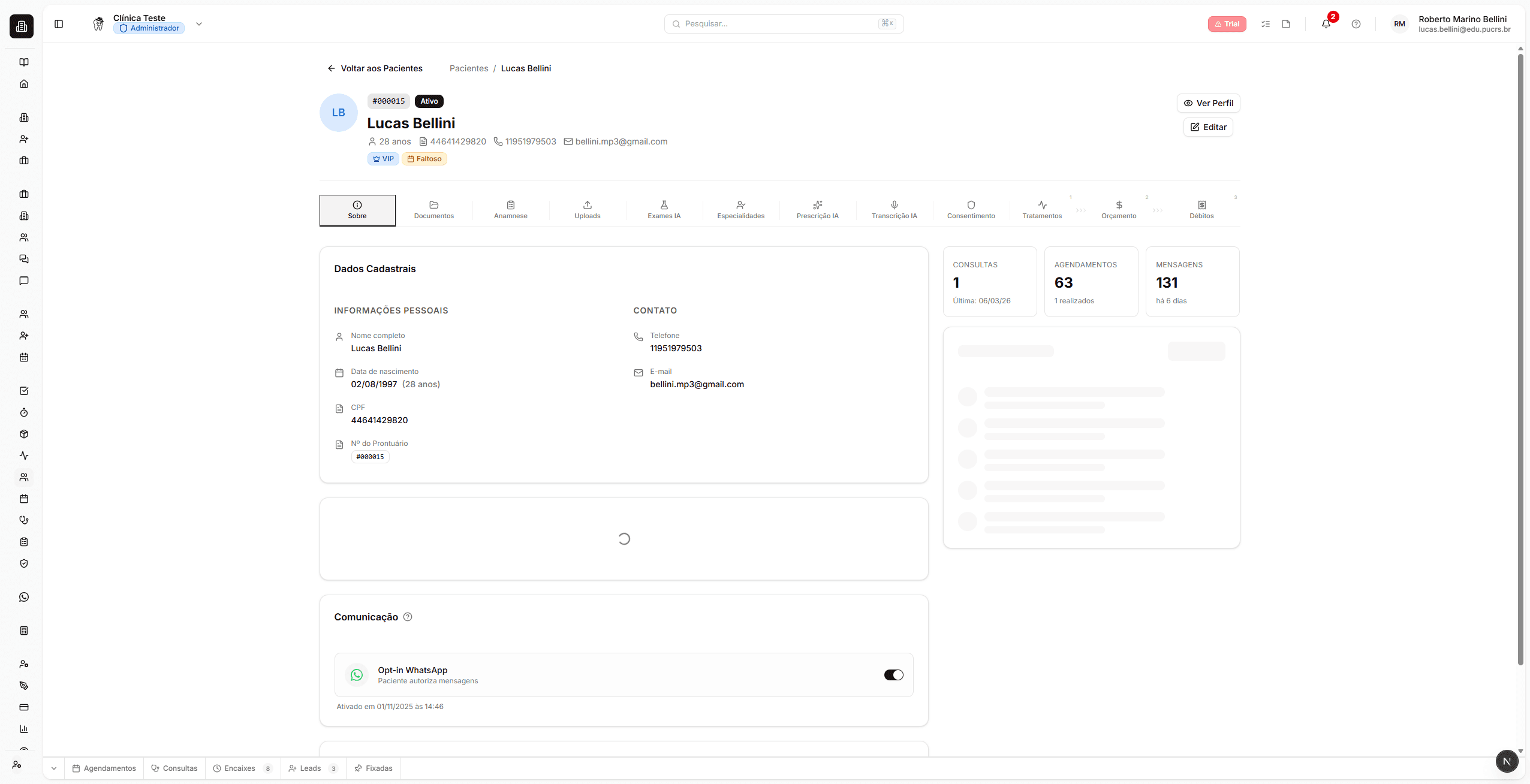Toggle the sidebar panel icon
This screenshot has width=1530, height=784.
point(59,24)
